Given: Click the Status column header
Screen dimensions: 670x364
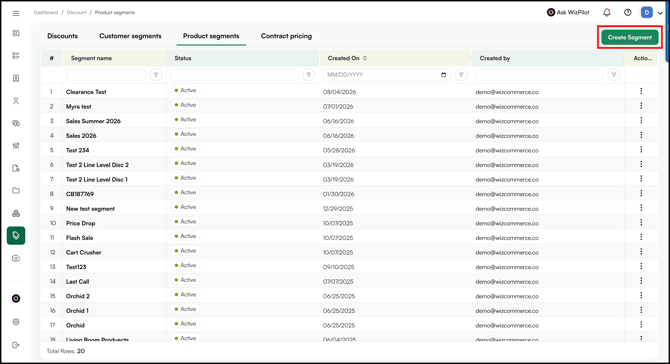Looking at the screenshot, I should 242,58.
